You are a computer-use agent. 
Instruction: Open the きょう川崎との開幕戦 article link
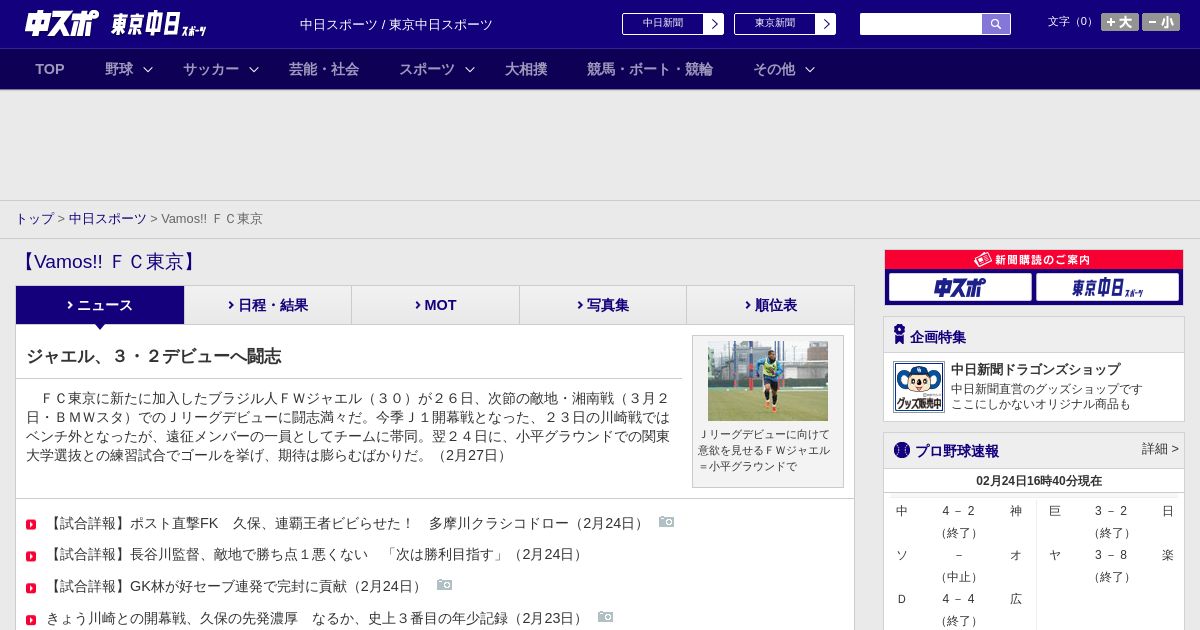316,618
